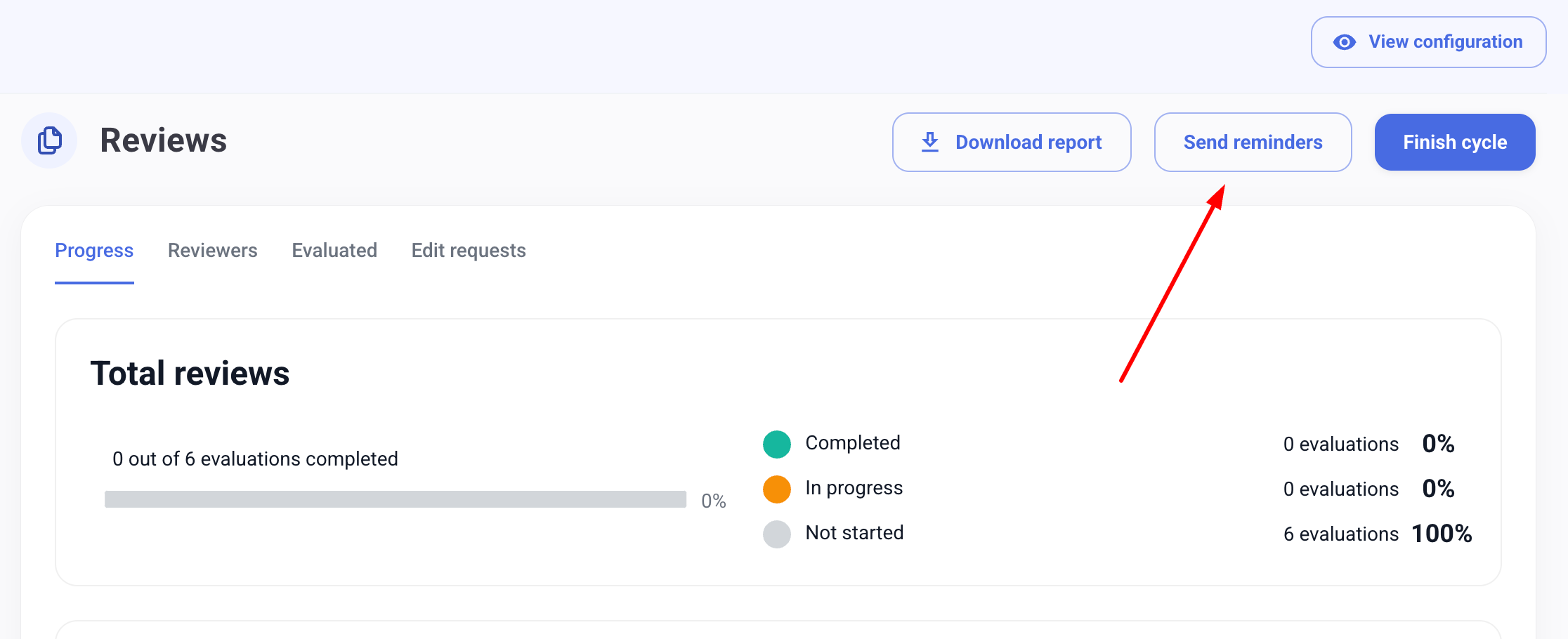The image size is (1568, 639).
Task: Click "0 out of 6 evaluations completed" text
Action: click(255, 459)
